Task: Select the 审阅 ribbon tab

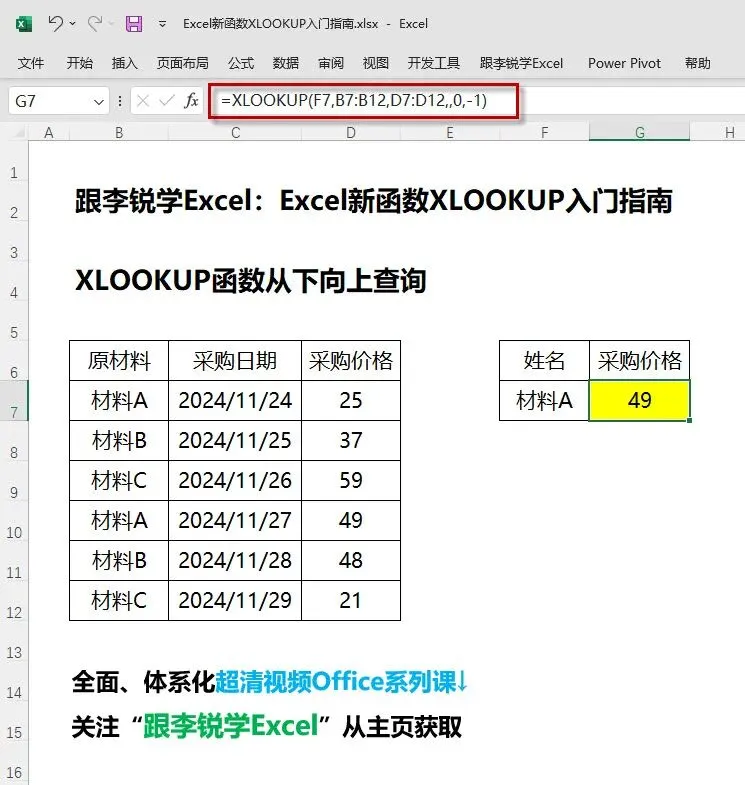Action: [330, 63]
